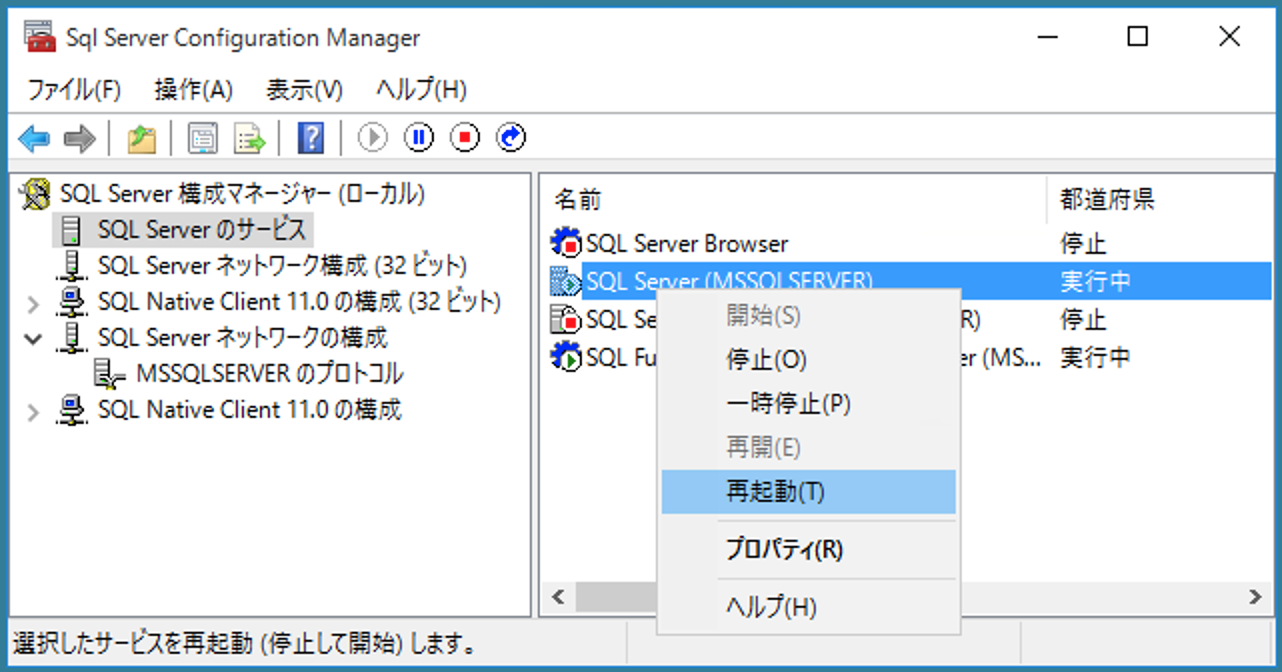Choose ヘルプ(H) in the context menu
The image size is (1282, 672).
(x=809, y=607)
